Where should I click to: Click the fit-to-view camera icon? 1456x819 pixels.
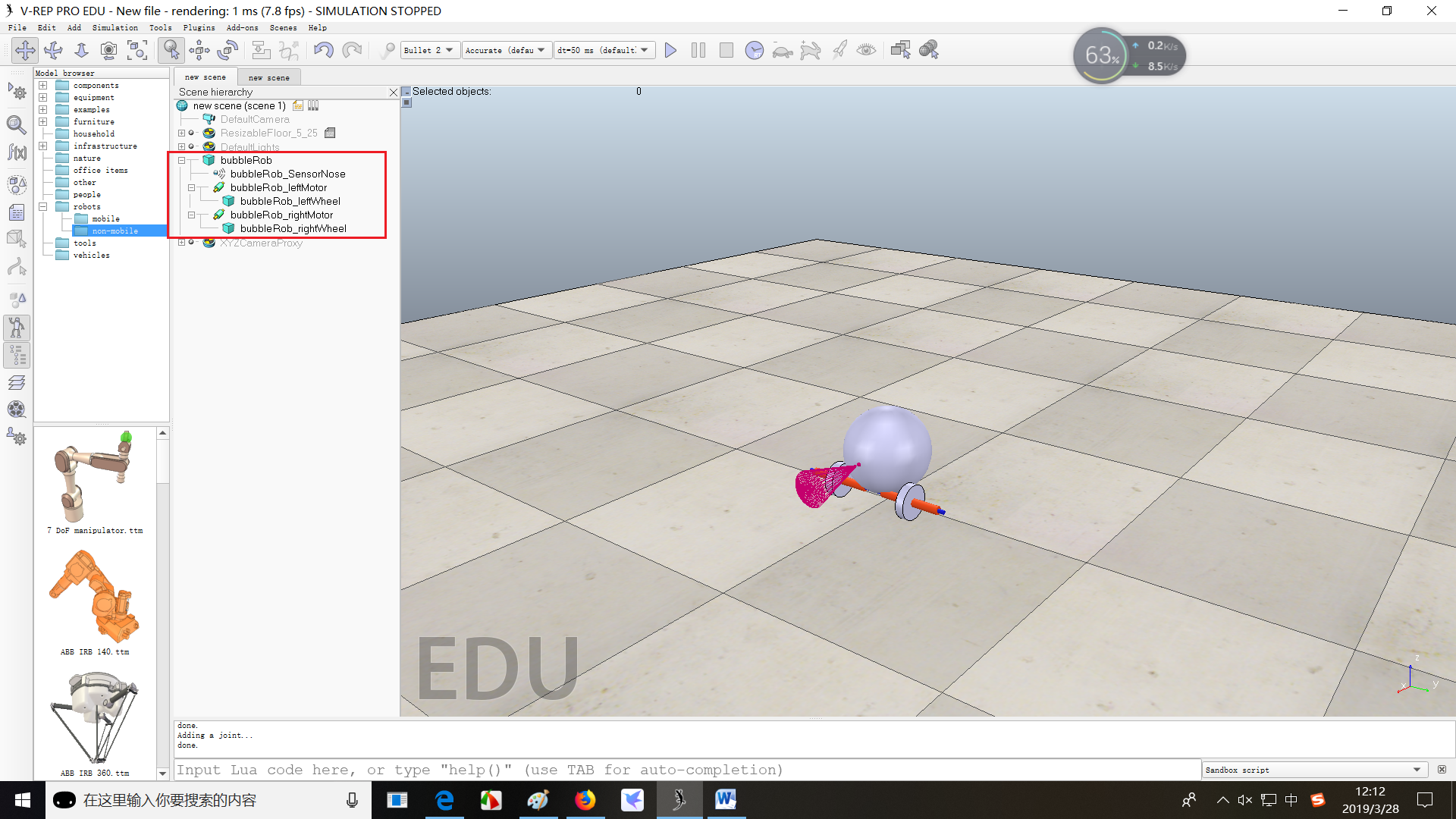[x=137, y=50]
